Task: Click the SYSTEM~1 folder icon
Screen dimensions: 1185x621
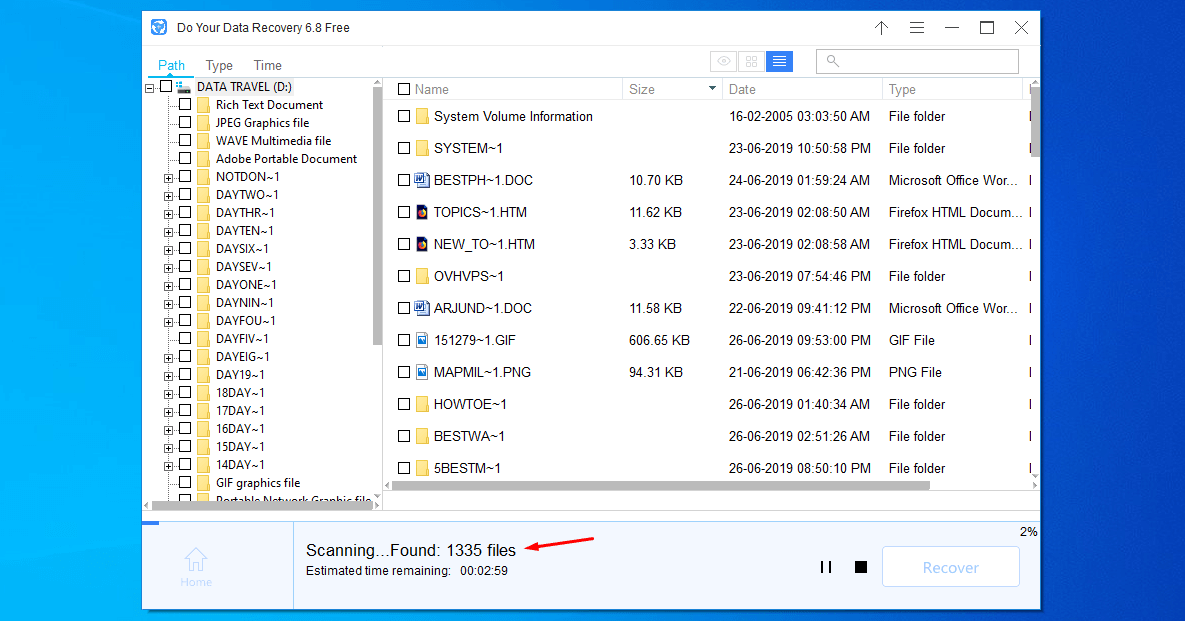Action: point(422,148)
